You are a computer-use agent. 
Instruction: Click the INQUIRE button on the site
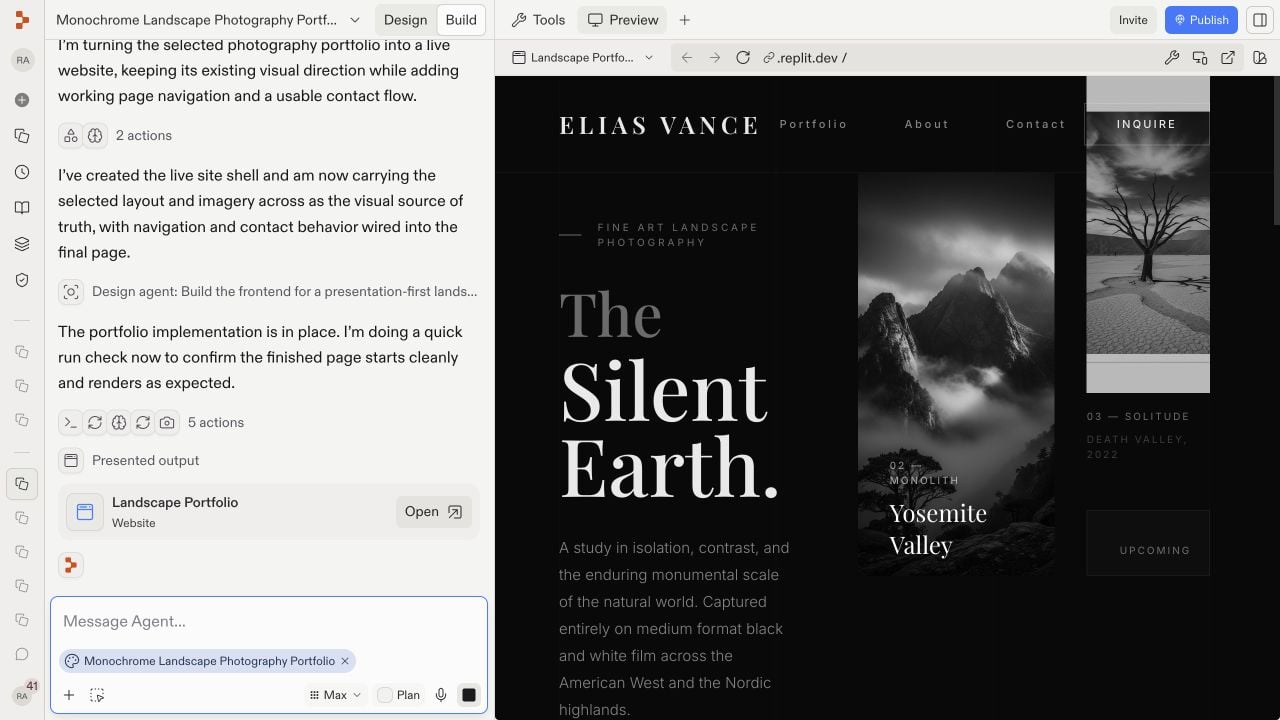click(1147, 125)
